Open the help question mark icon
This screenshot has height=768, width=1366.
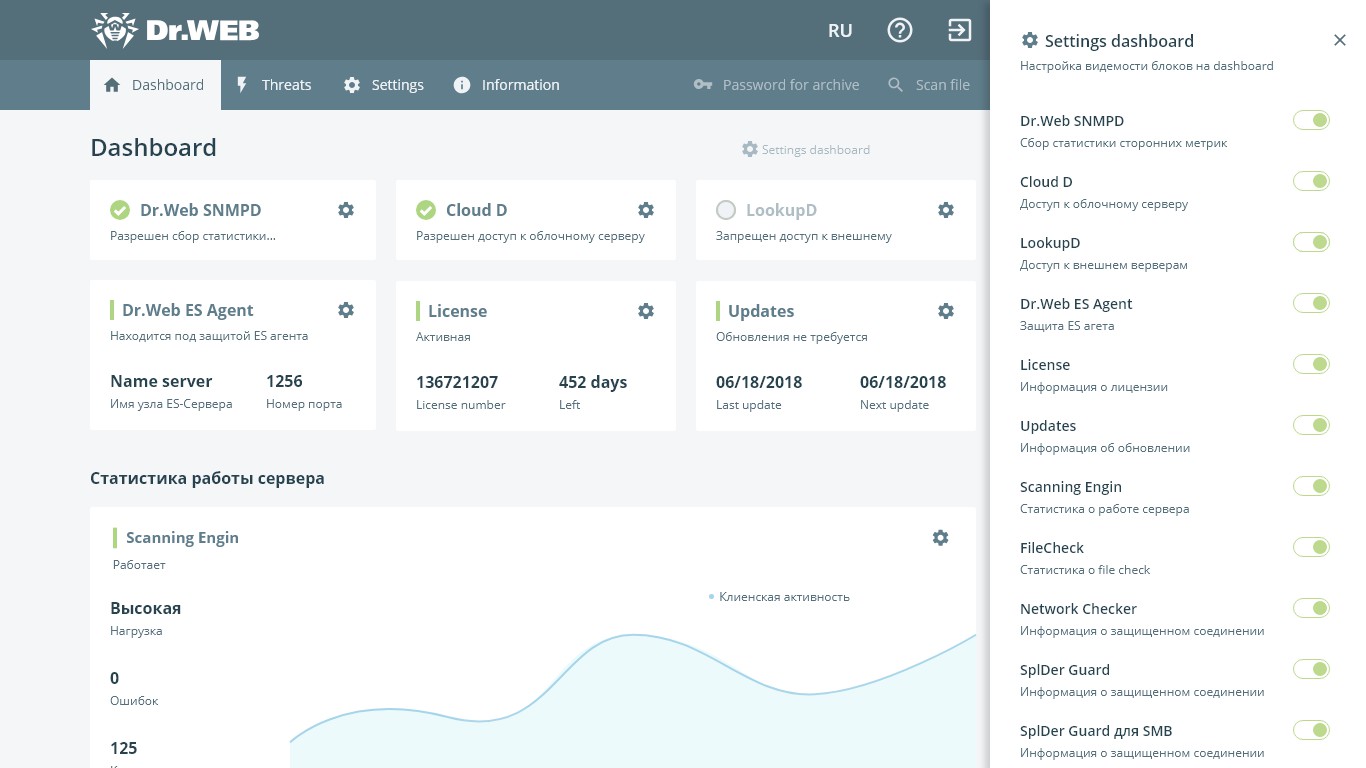(x=900, y=30)
